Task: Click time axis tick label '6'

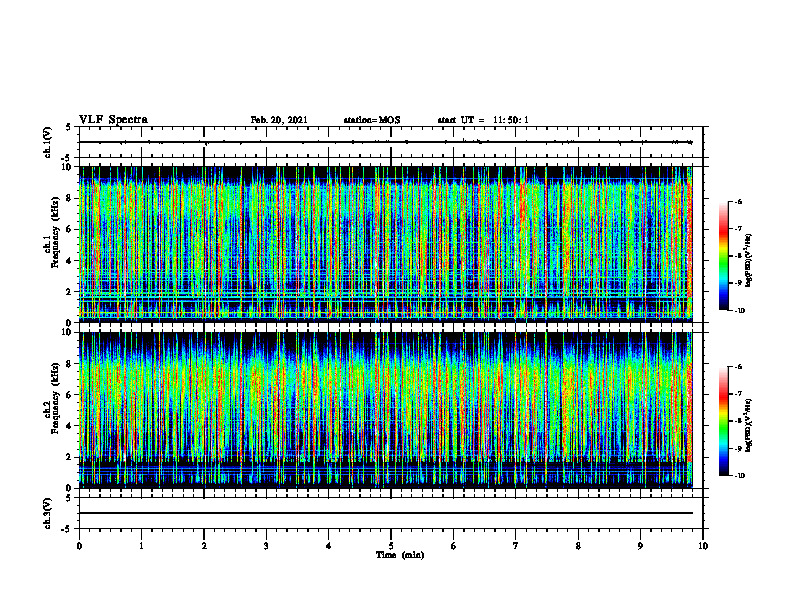Action: (454, 546)
